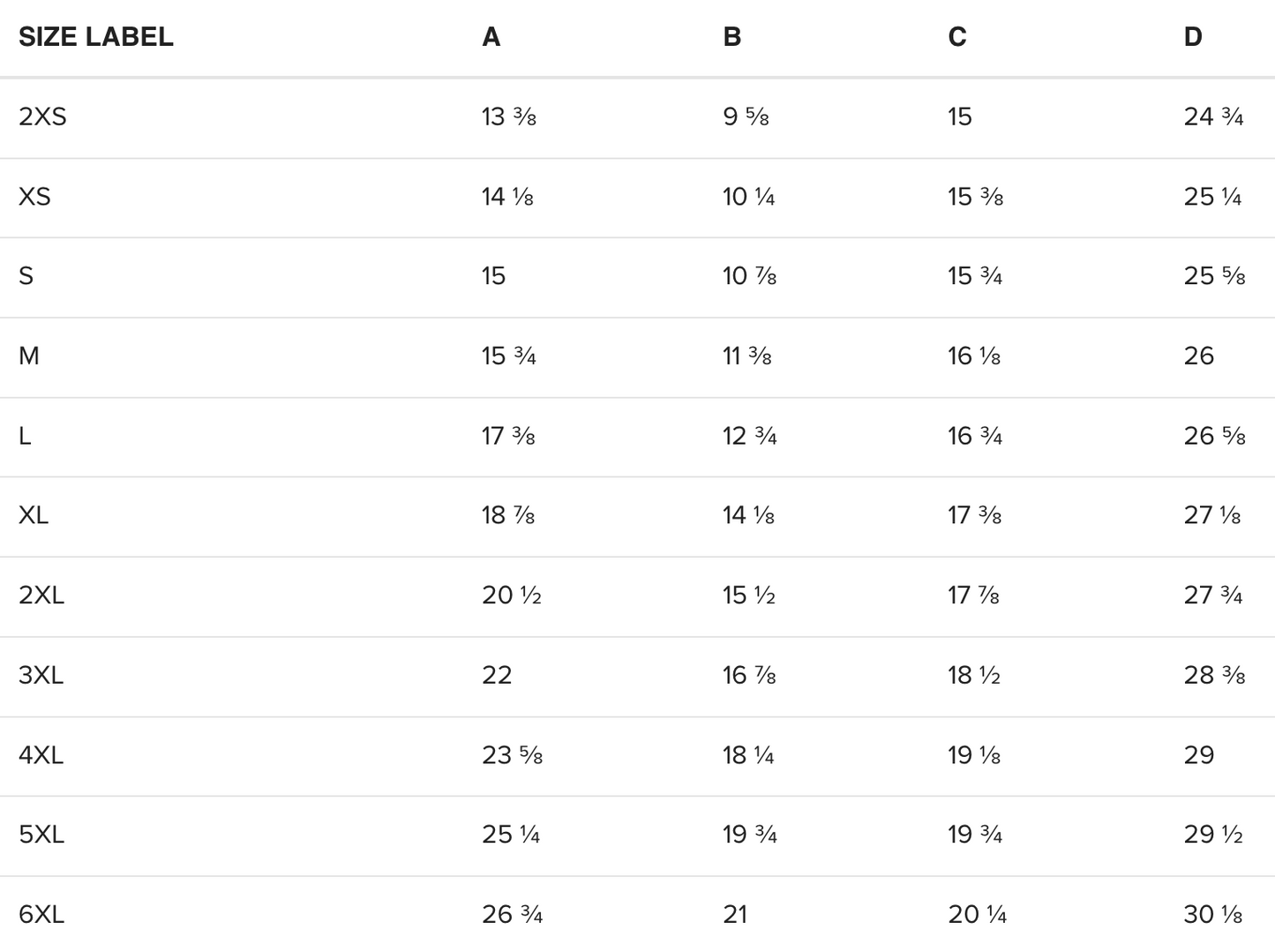This screenshot has height=952, width=1275.
Task: Click the 13 ⅜ value for 2XS
Action: tap(509, 116)
